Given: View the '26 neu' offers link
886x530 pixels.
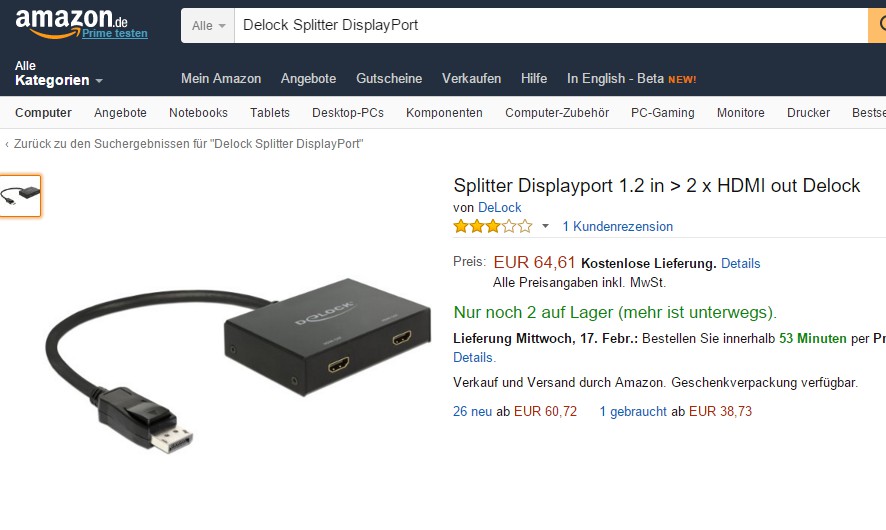Looking at the screenshot, I should click(474, 411).
